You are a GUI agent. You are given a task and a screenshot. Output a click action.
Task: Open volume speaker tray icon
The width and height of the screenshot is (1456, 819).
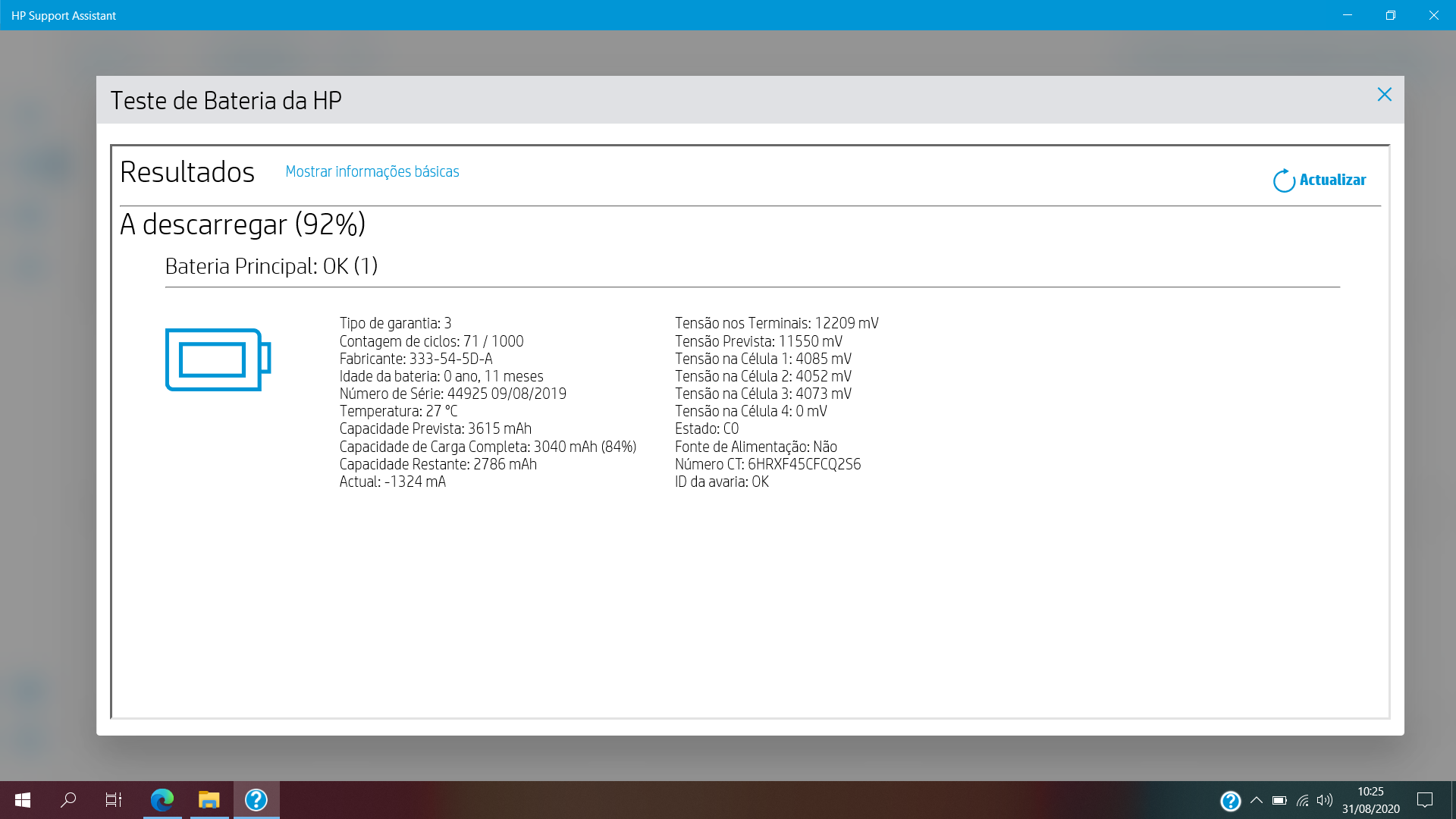click(x=1324, y=800)
